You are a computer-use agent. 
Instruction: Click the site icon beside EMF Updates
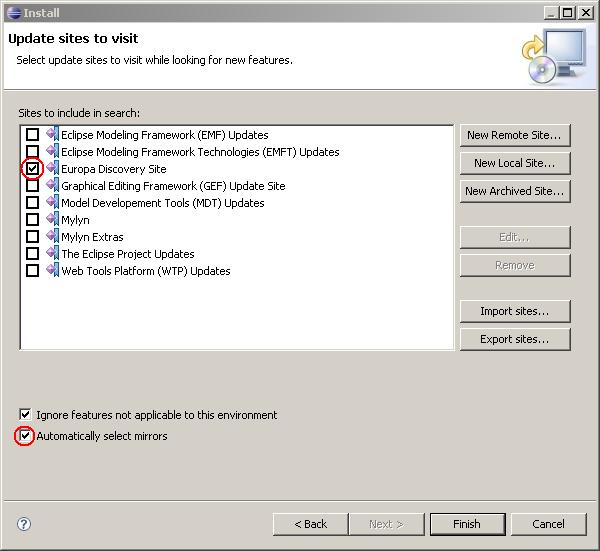click(x=53, y=134)
